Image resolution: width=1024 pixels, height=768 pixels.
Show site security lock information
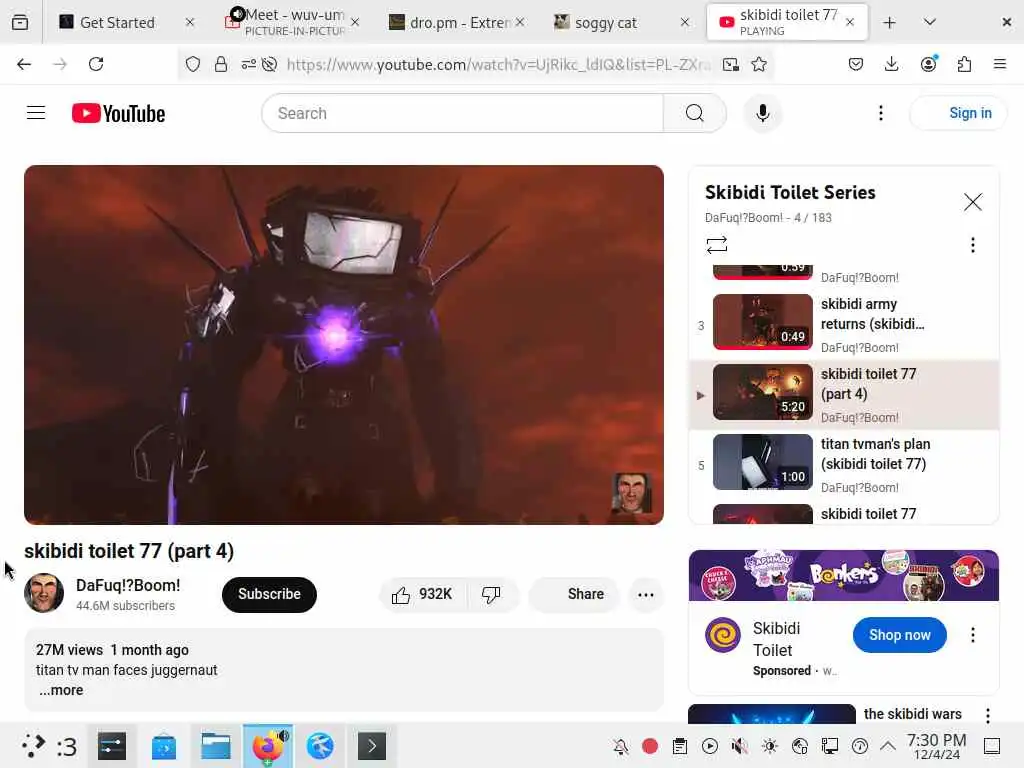click(x=221, y=64)
